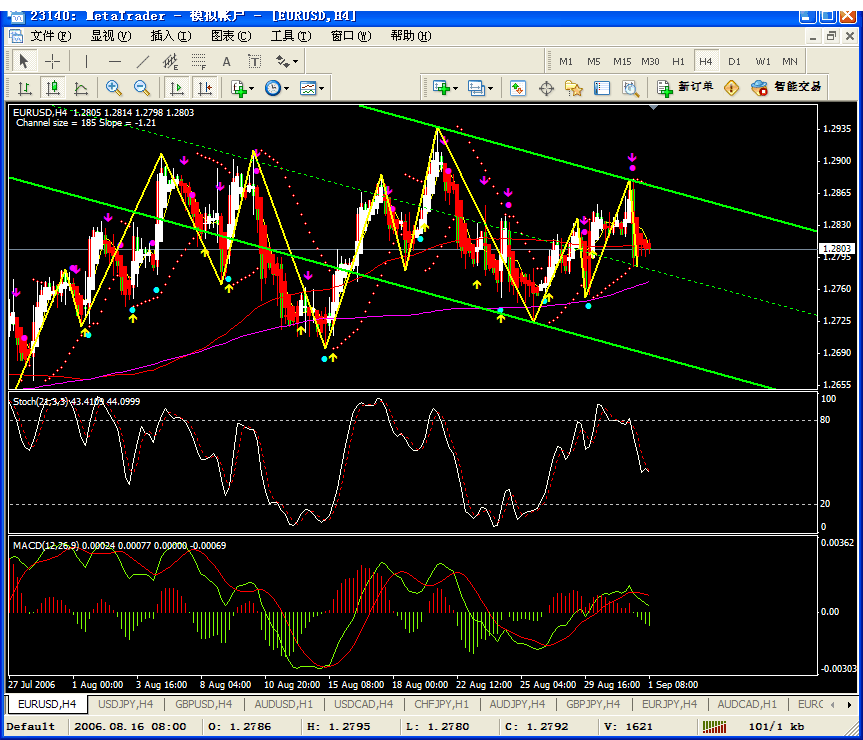The height and width of the screenshot is (740, 863).
Task: Switch to H1 timeframe
Action: pyautogui.click(x=678, y=61)
